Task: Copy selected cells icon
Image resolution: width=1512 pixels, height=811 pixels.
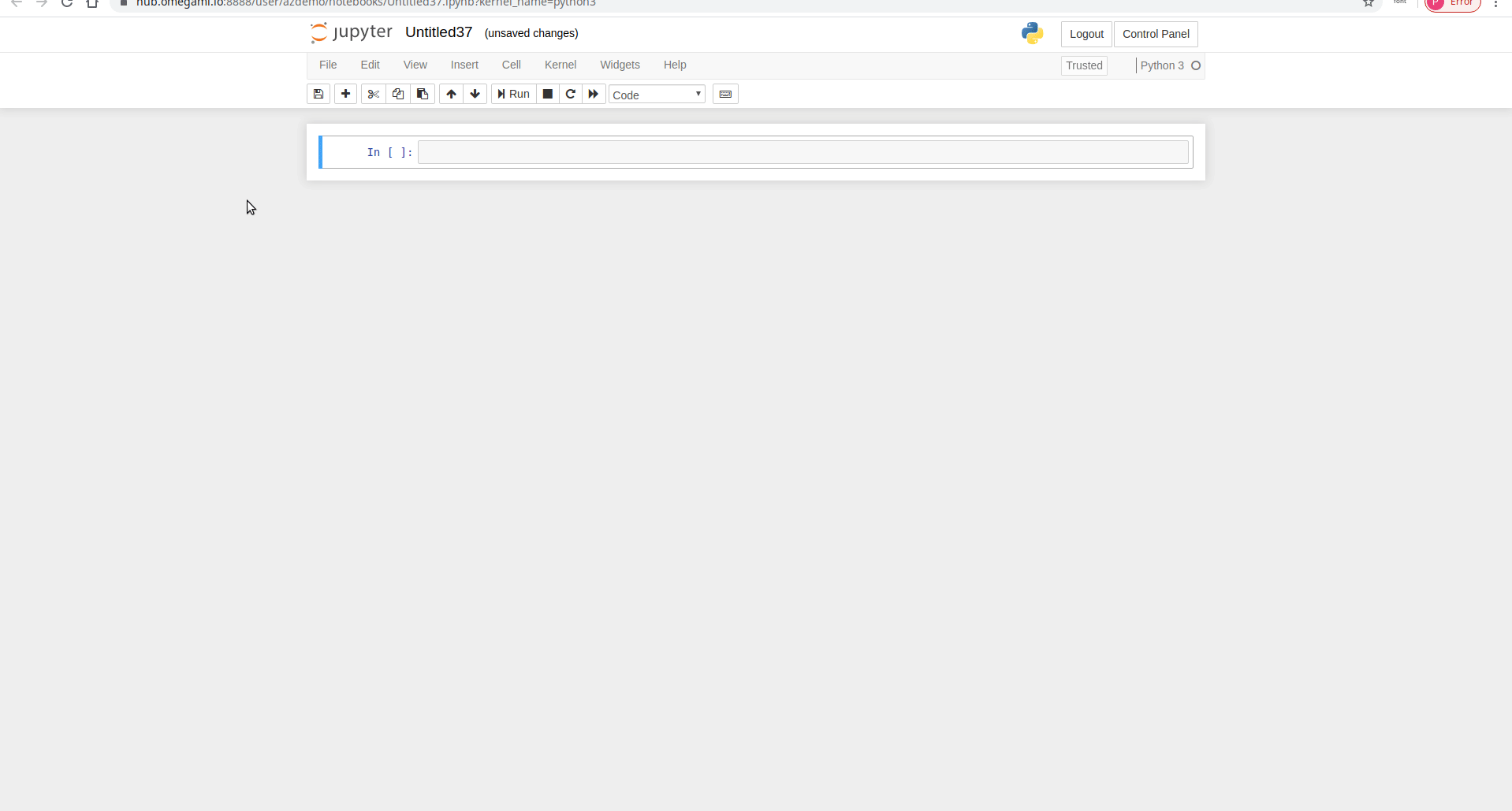Action: tap(398, 94)
